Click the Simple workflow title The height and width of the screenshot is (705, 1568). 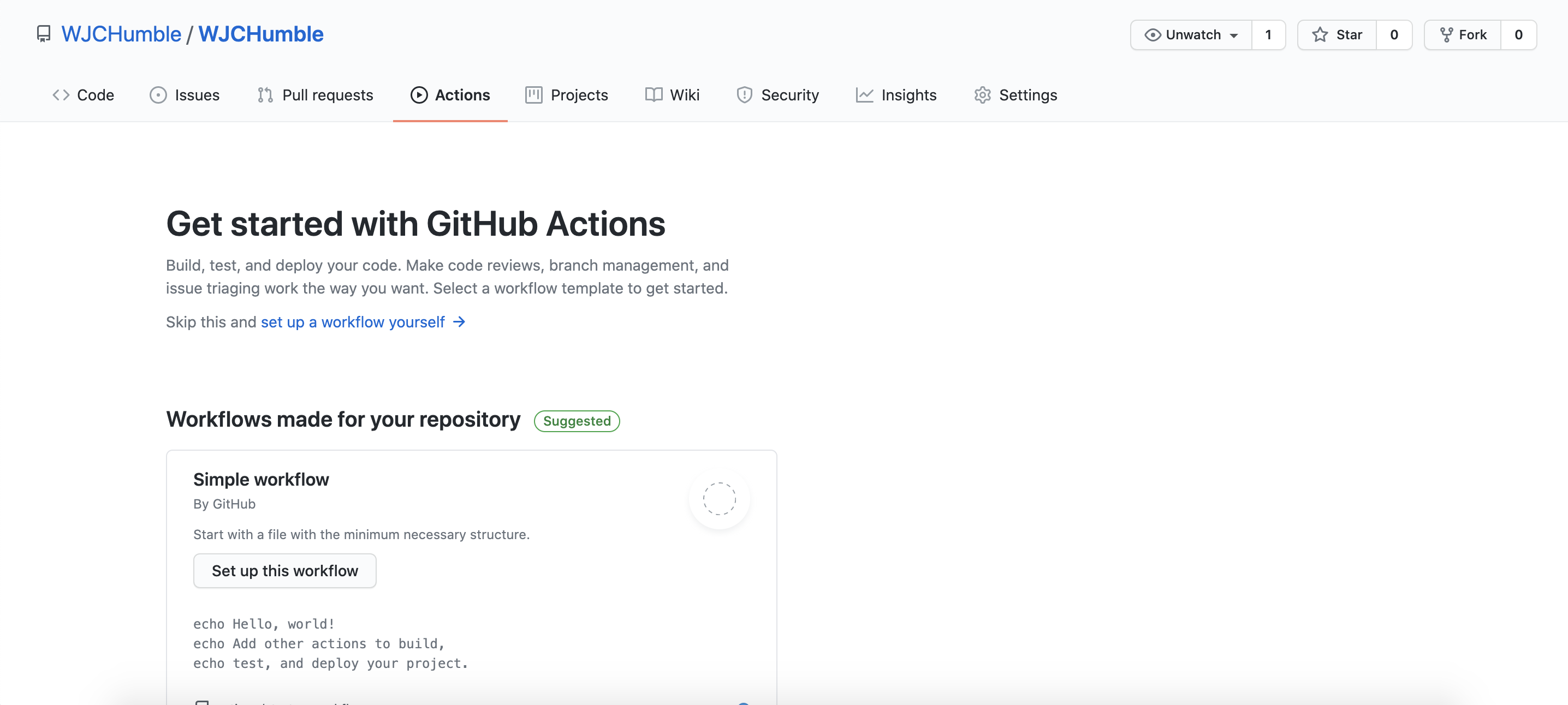tap(260, 479)
